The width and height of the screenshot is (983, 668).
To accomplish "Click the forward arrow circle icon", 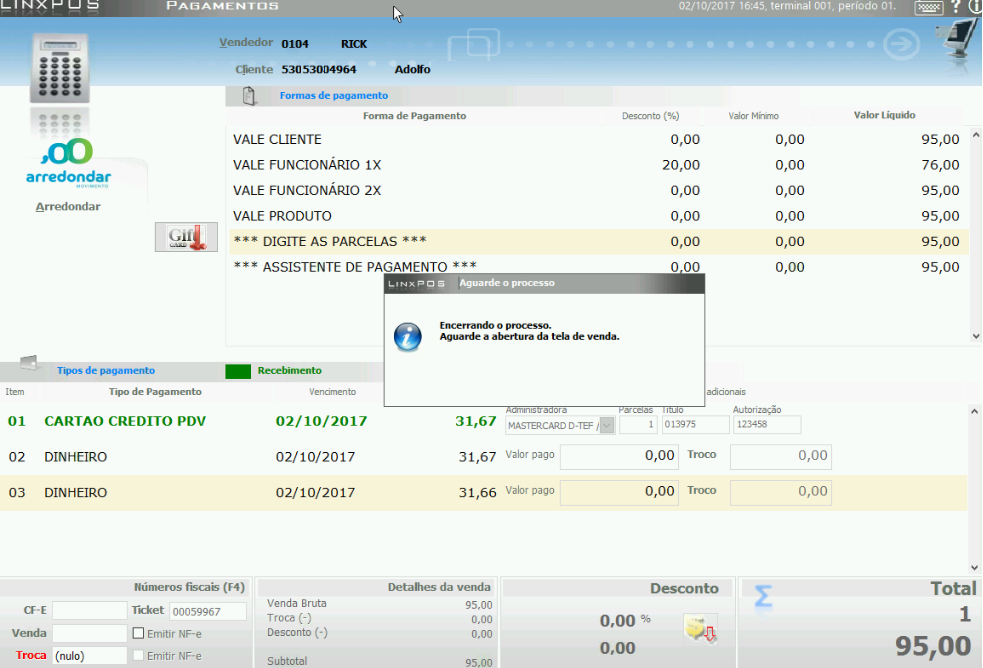I will pos(901,44).
